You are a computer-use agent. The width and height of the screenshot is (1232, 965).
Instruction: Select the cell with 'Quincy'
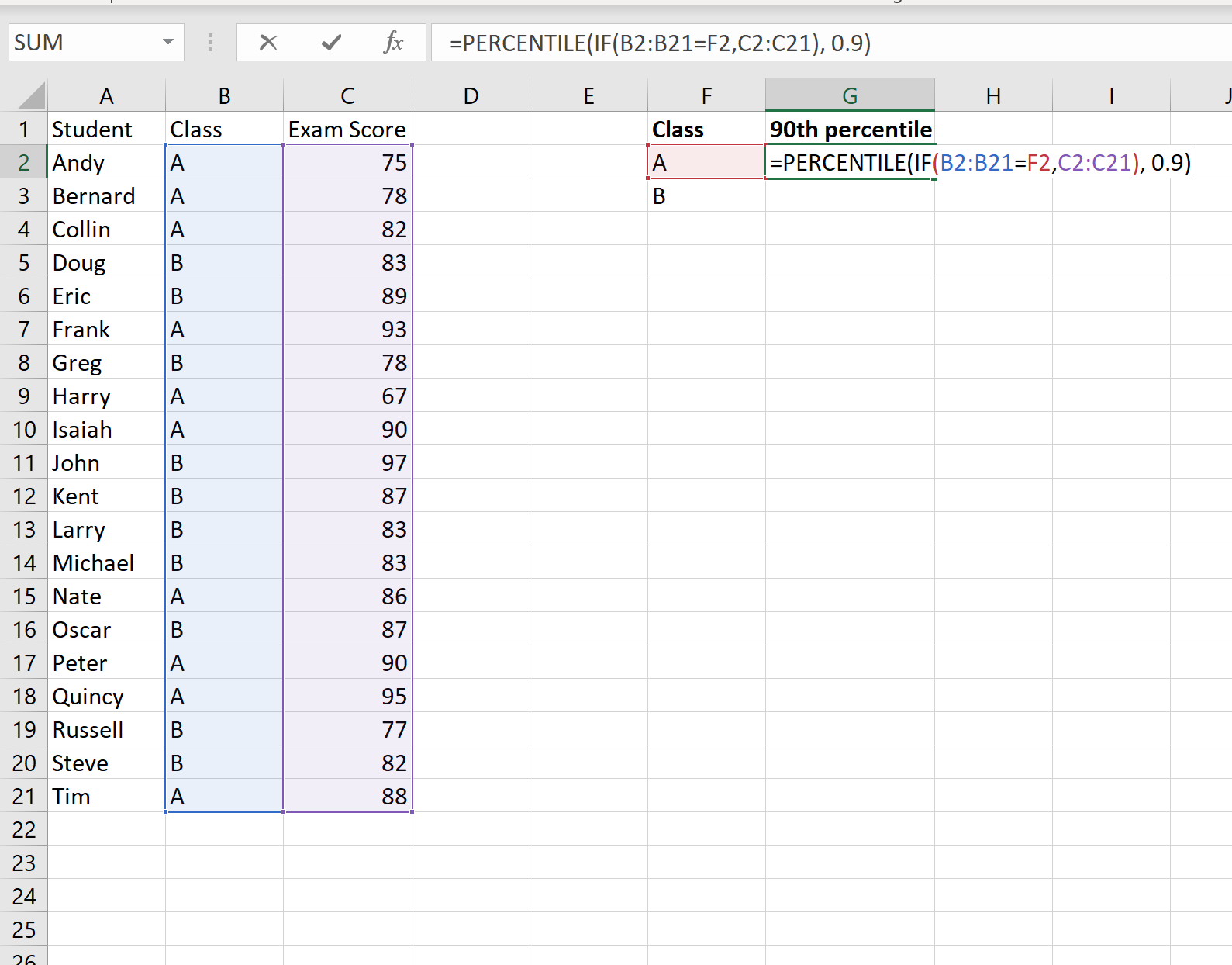tap(106, 696)
